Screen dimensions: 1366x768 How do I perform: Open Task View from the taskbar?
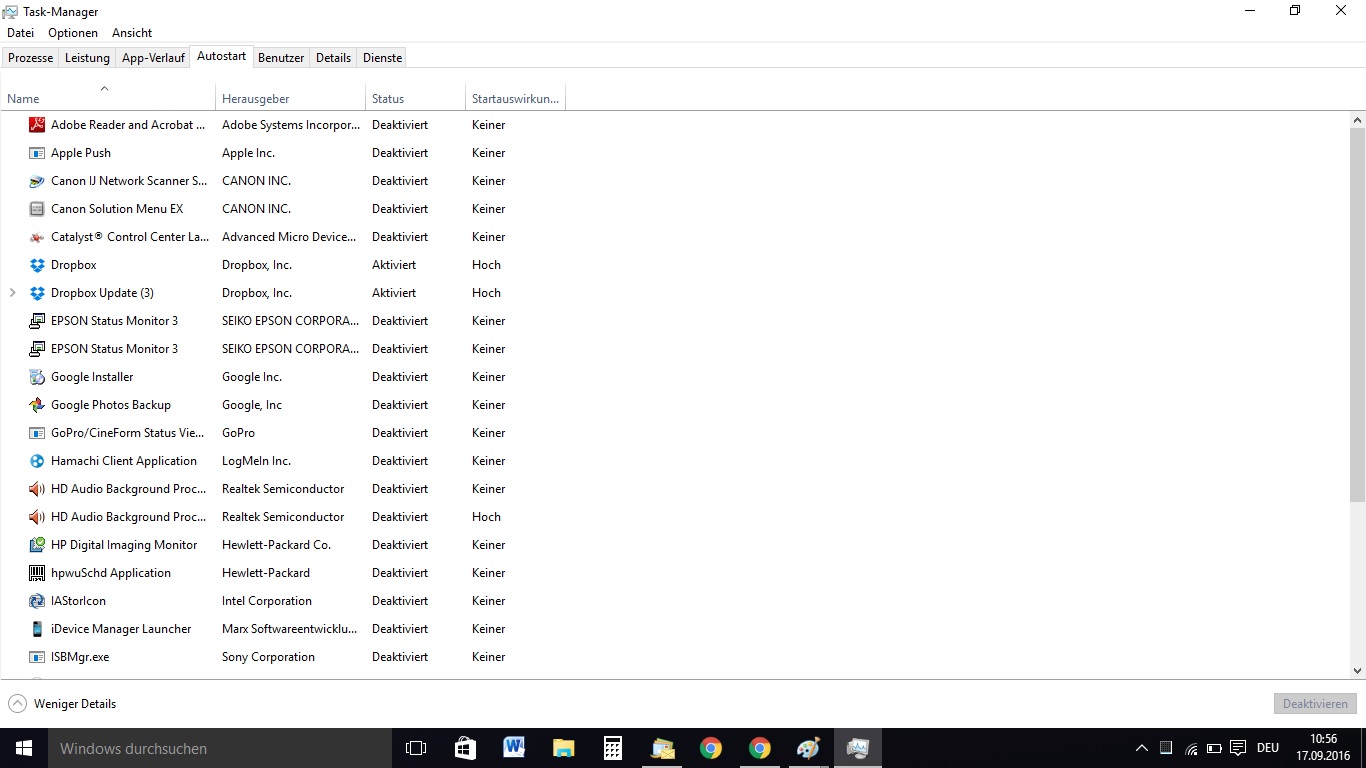[416, 748]
